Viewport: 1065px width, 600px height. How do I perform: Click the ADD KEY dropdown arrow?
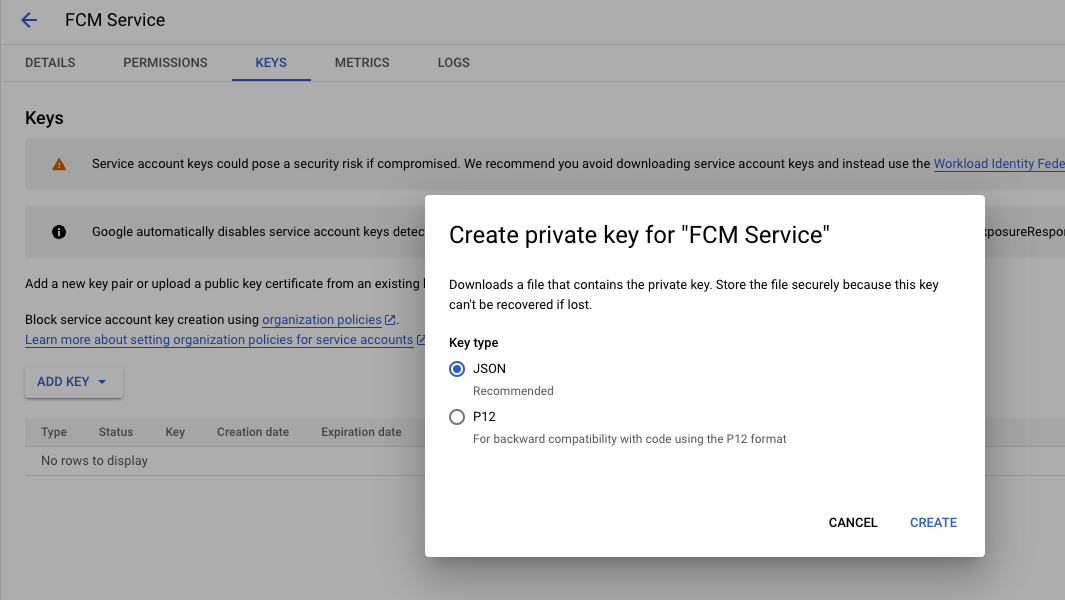(102, 382)
